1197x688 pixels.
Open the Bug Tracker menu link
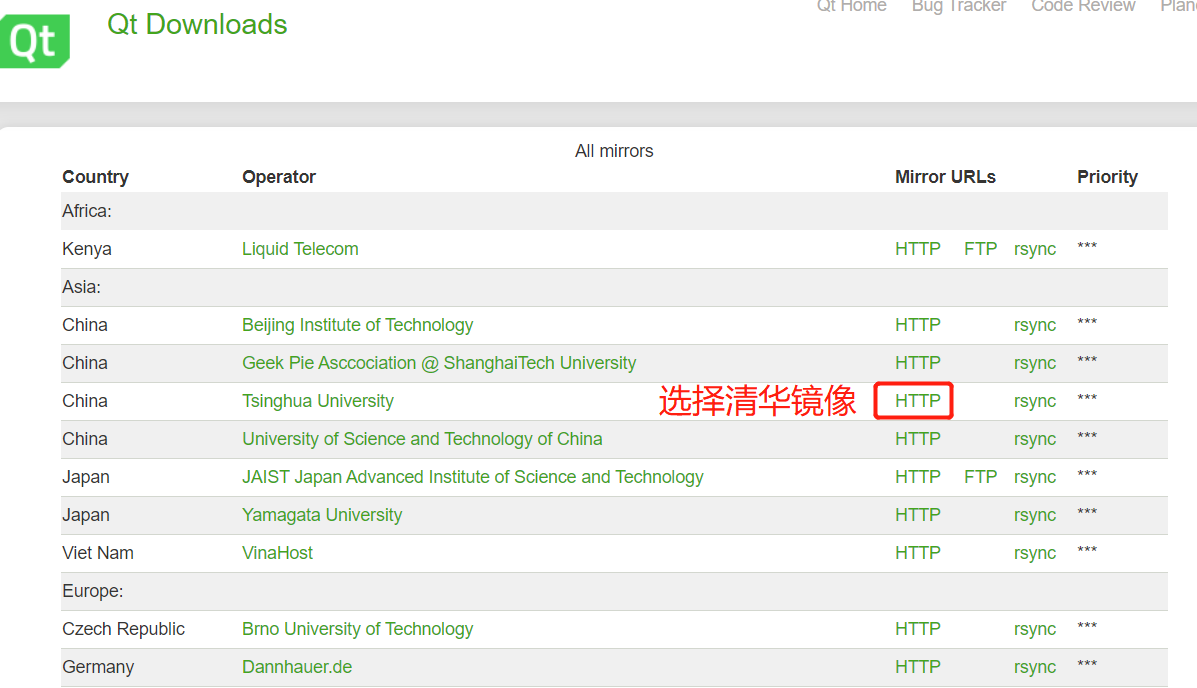(959, 6)
